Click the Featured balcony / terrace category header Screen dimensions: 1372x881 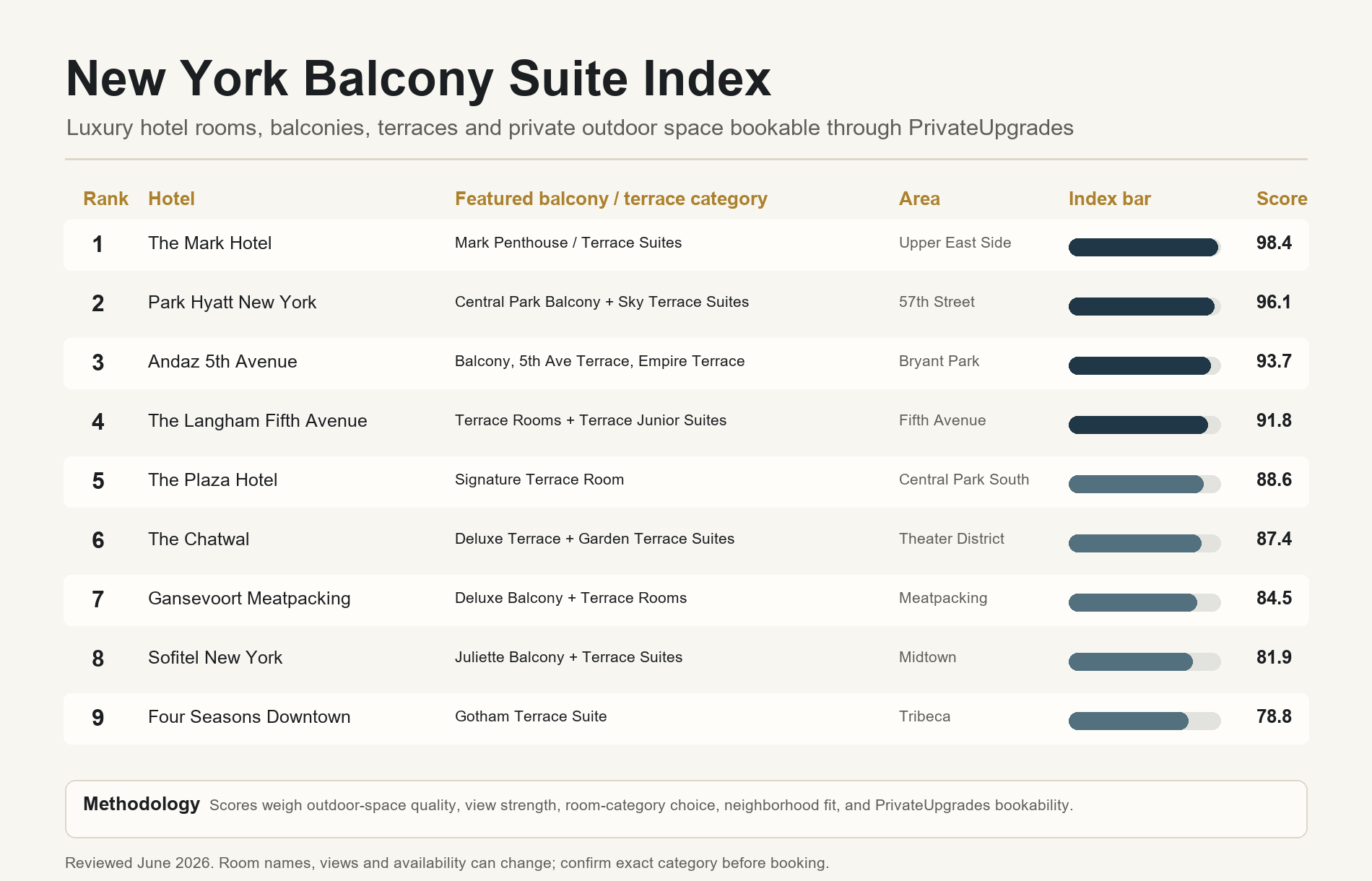click(x=611, y=199)
